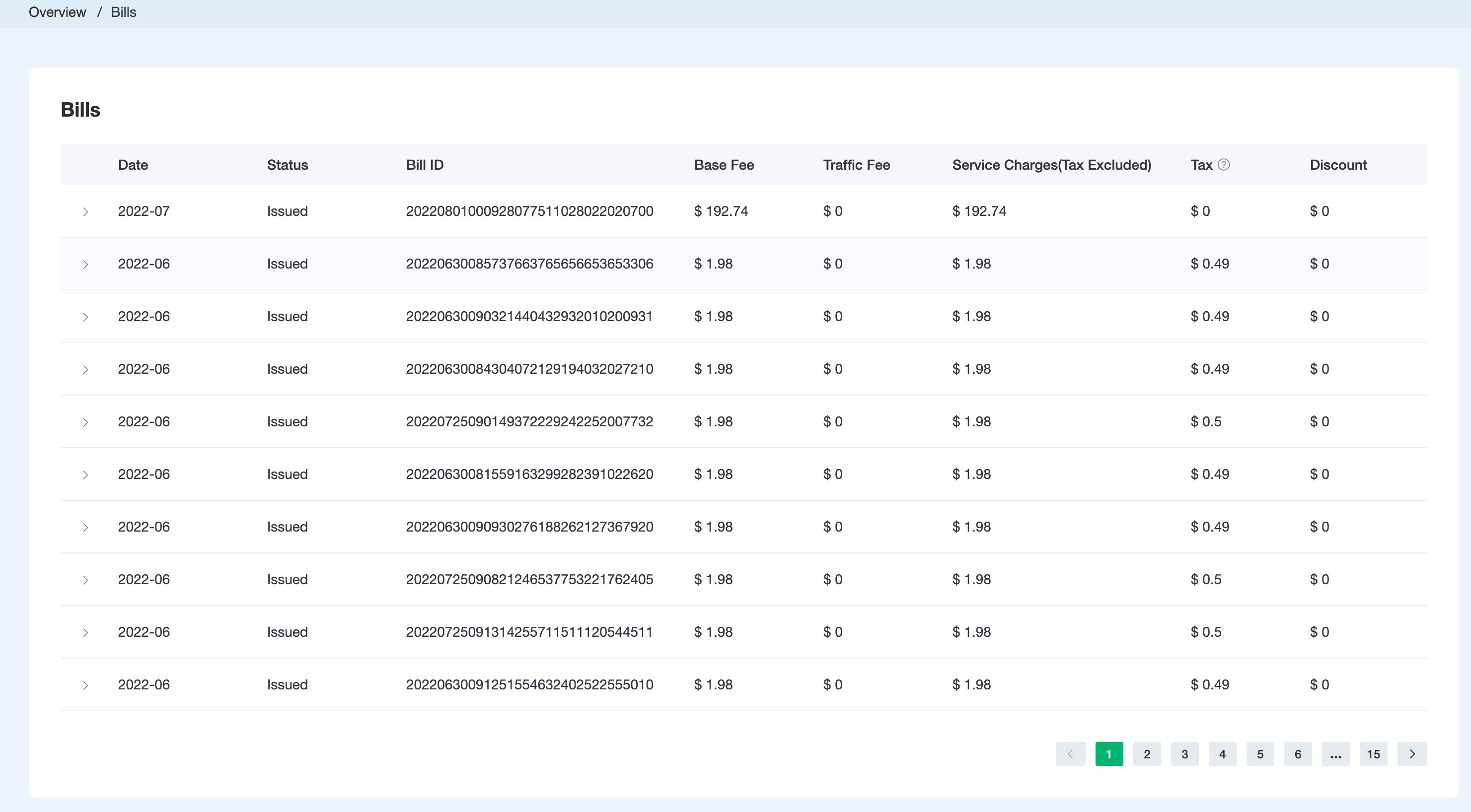Select Bill ID 20220630090321440432932010200931
The height and width of the screenshot is (812, 1471).
(x=529, y=316)
